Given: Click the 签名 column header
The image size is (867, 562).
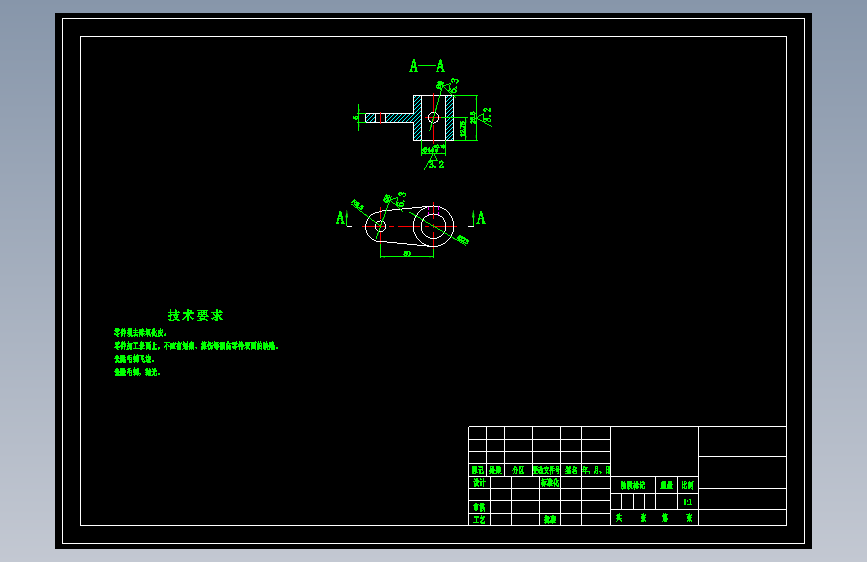Looking at the screenshot, I should (x=571, y=470).
